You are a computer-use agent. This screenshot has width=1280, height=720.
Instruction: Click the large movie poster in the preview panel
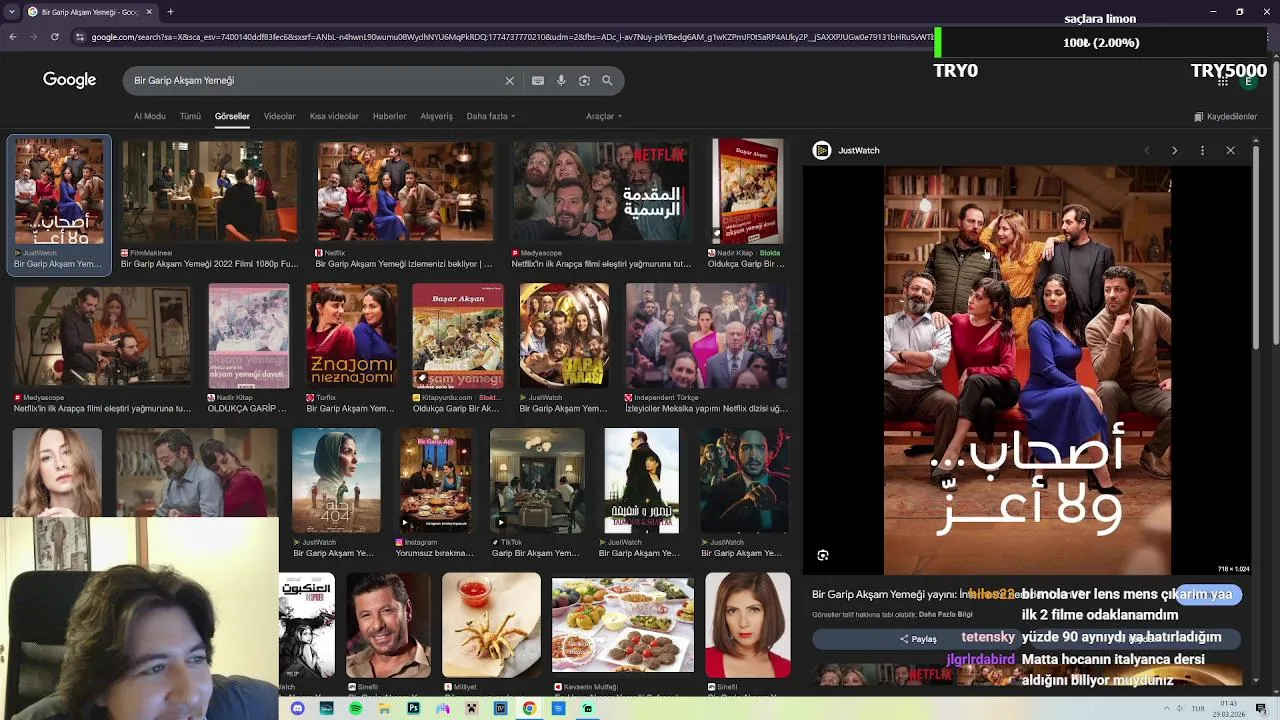coord(1027,370)
